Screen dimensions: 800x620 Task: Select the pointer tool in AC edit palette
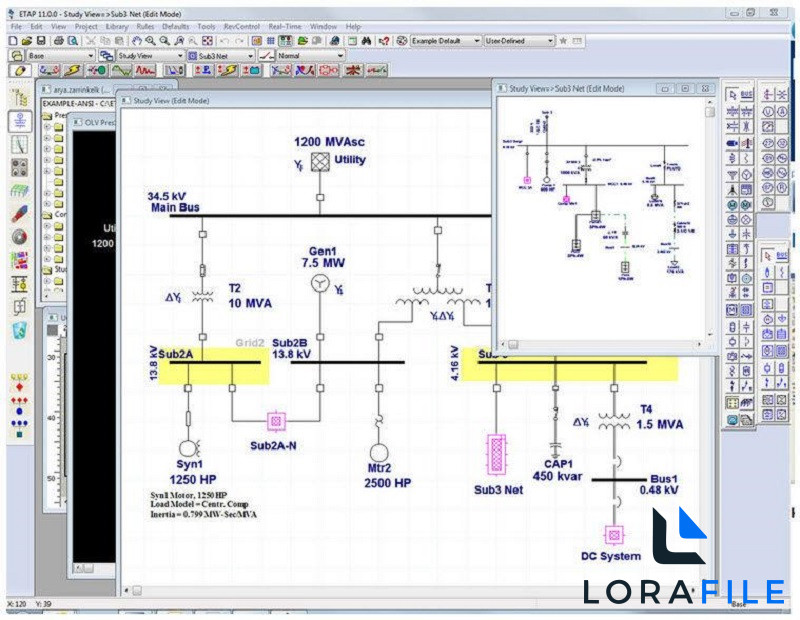point(733,95)
